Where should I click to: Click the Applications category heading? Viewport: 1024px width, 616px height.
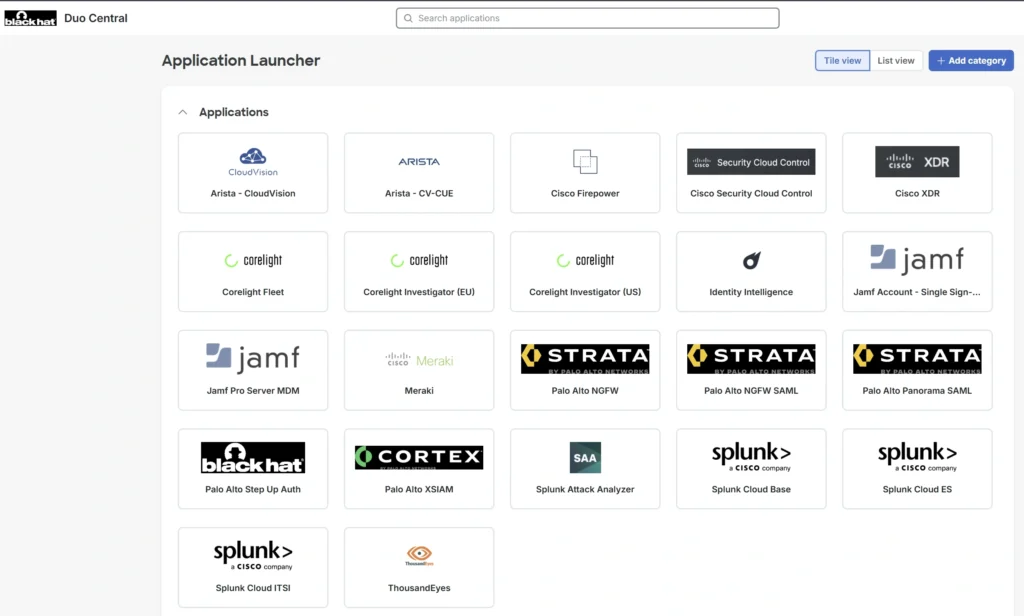point(234,112)
